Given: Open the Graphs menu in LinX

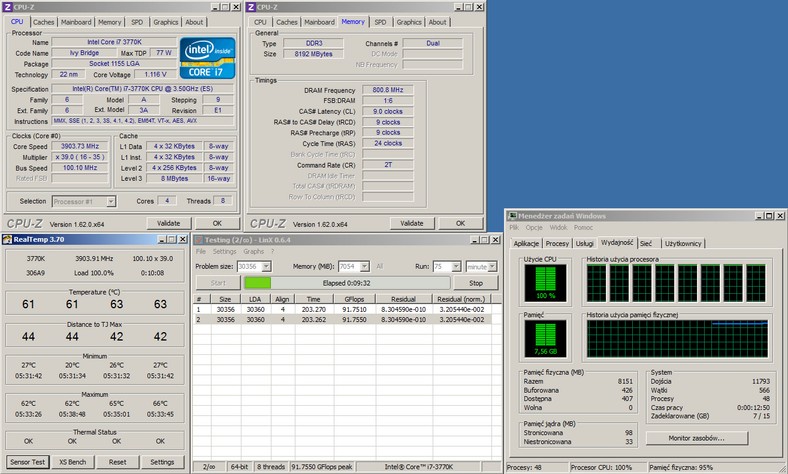Looking at the screenshot, I should point(253,251).
